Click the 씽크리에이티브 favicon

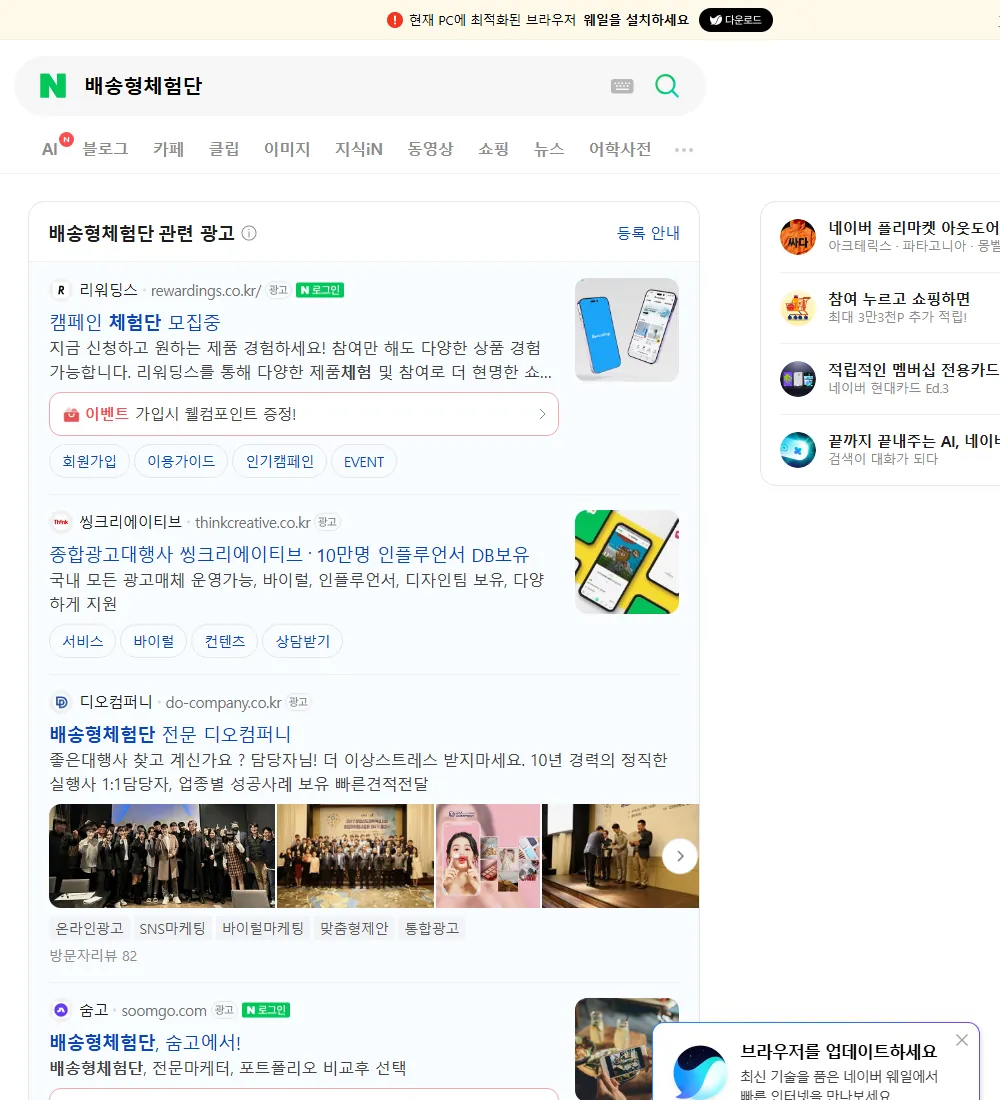click(61, 522)
